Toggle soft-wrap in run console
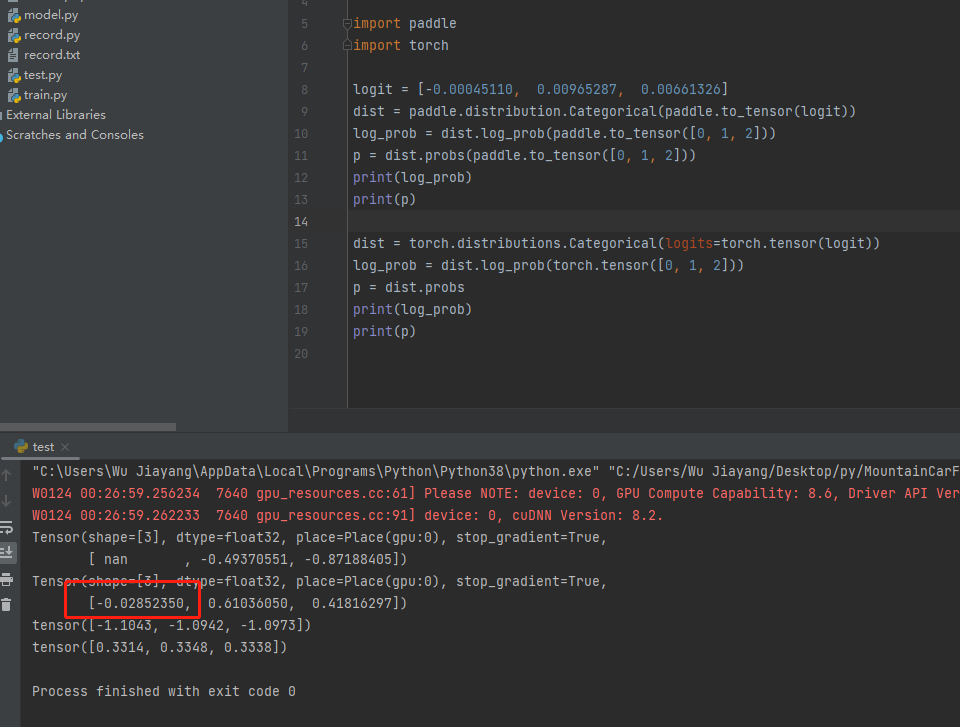960x727 pixels. 7,527
